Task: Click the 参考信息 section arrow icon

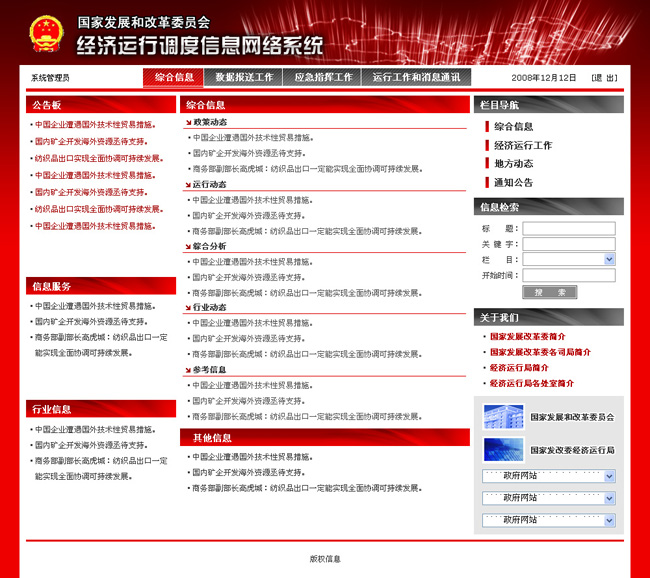Action: pos(188,370)
